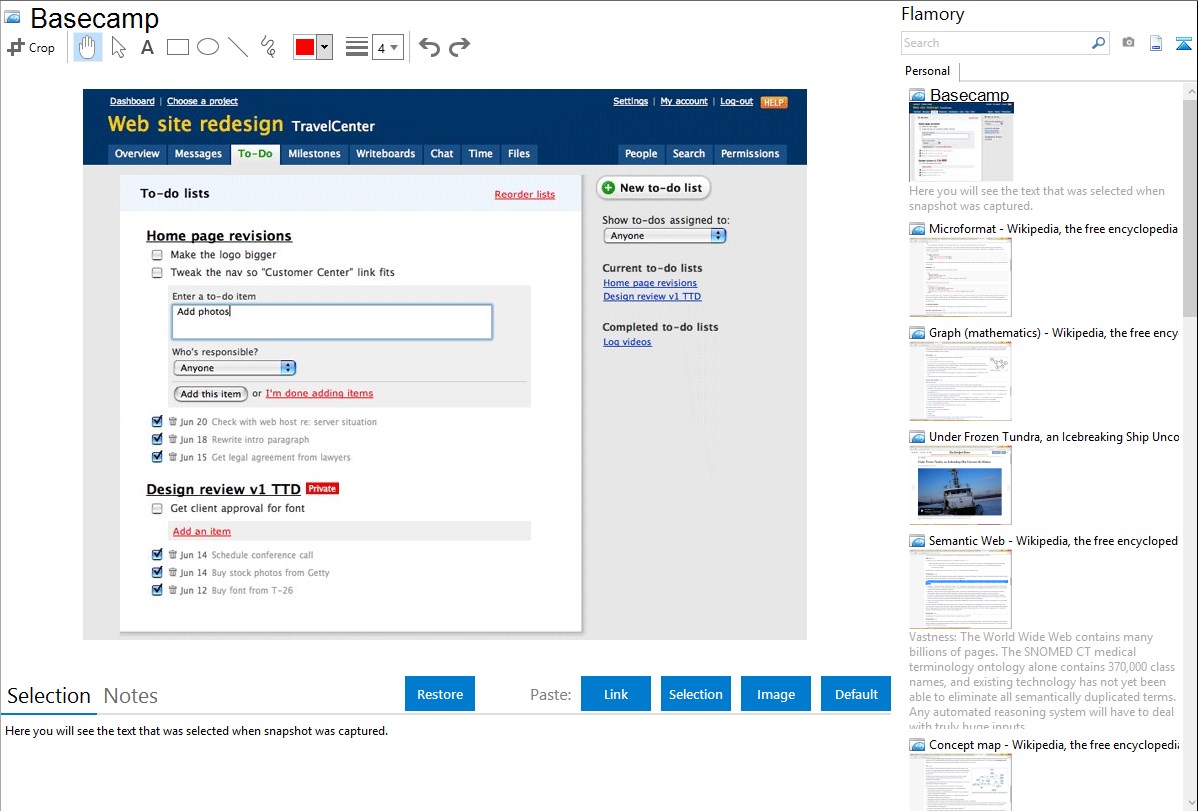Open the Personal tab

928,71
